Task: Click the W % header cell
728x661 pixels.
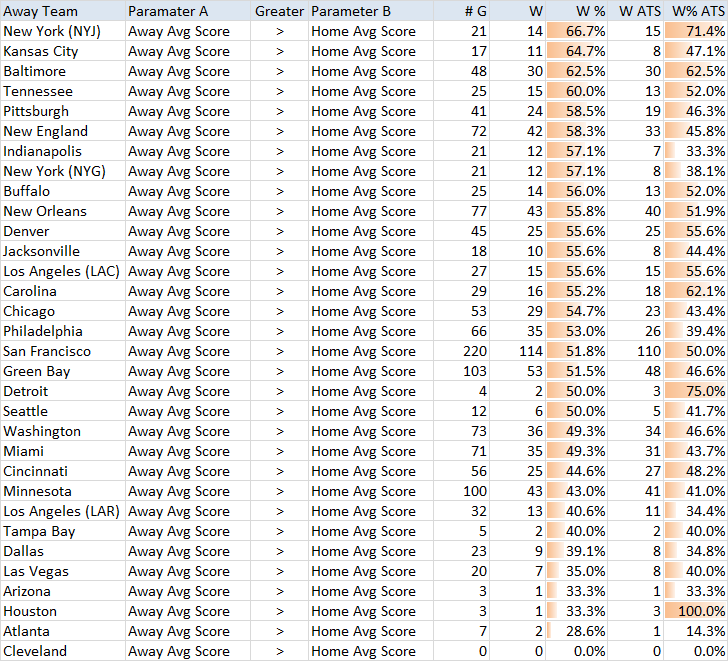Action: (x=577, y=11)
